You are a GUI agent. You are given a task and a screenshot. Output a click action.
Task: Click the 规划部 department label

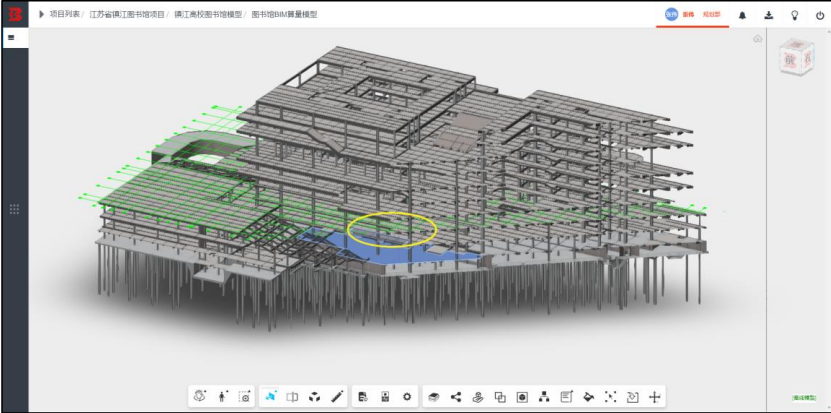[x=712, y=15]
